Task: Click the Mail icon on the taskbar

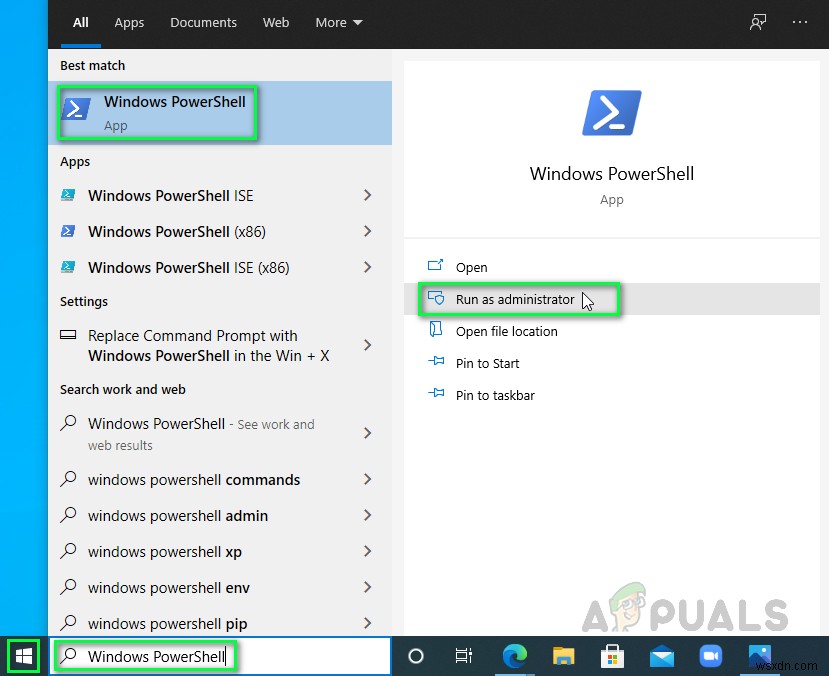Action: [661, 657]
